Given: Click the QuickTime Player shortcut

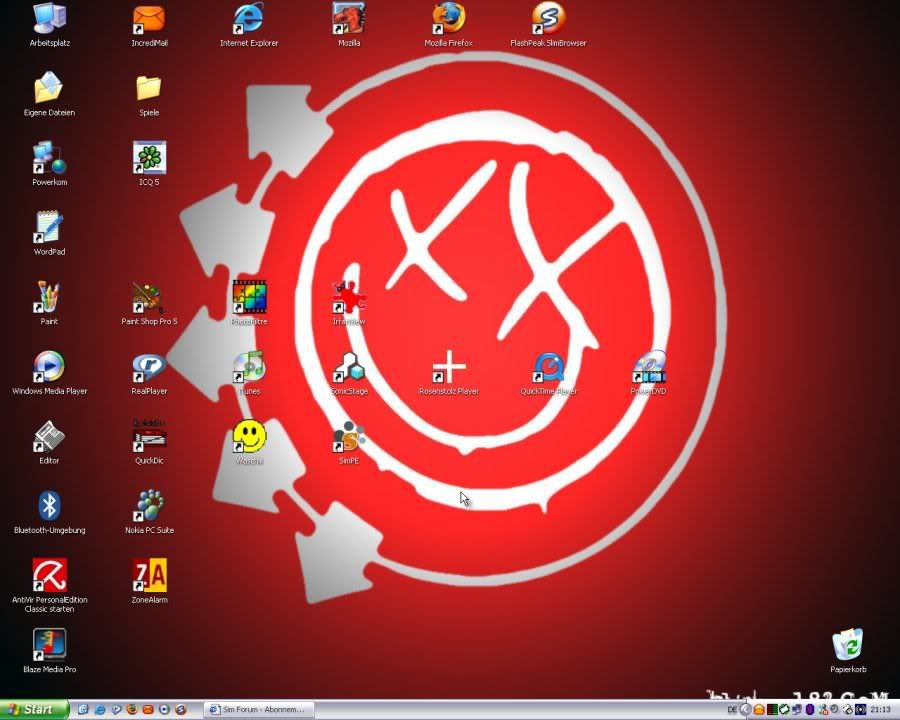Looking at the screenshot, I should tap(548, 367).
